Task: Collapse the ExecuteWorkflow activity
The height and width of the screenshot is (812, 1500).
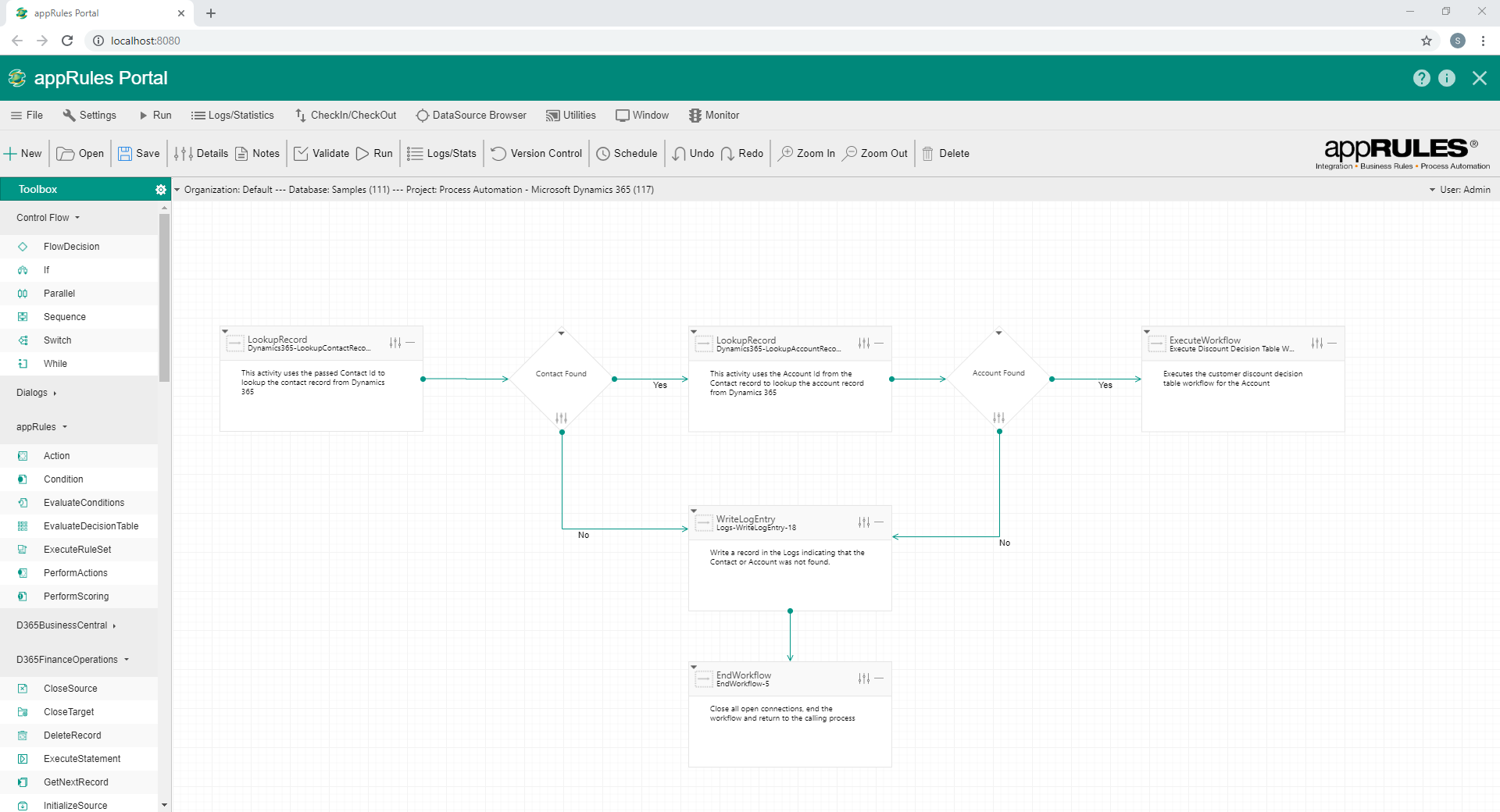Action: pyautogui.click(x=1332, y=343)
